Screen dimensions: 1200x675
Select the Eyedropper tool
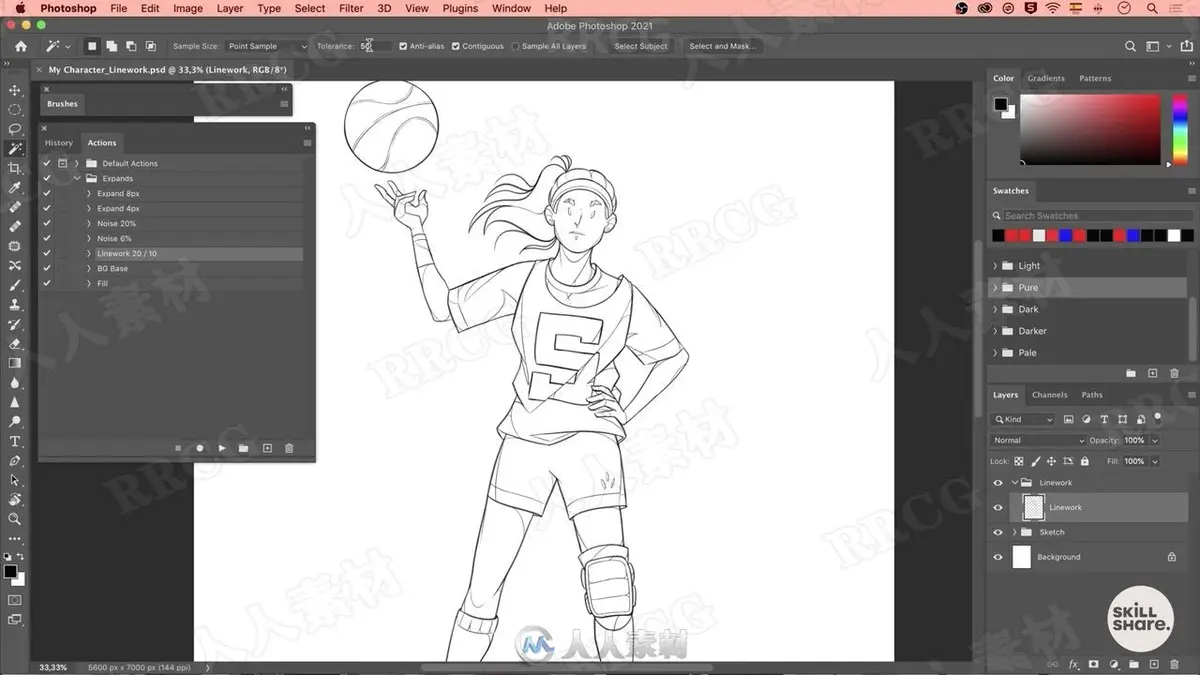(15, 187)
